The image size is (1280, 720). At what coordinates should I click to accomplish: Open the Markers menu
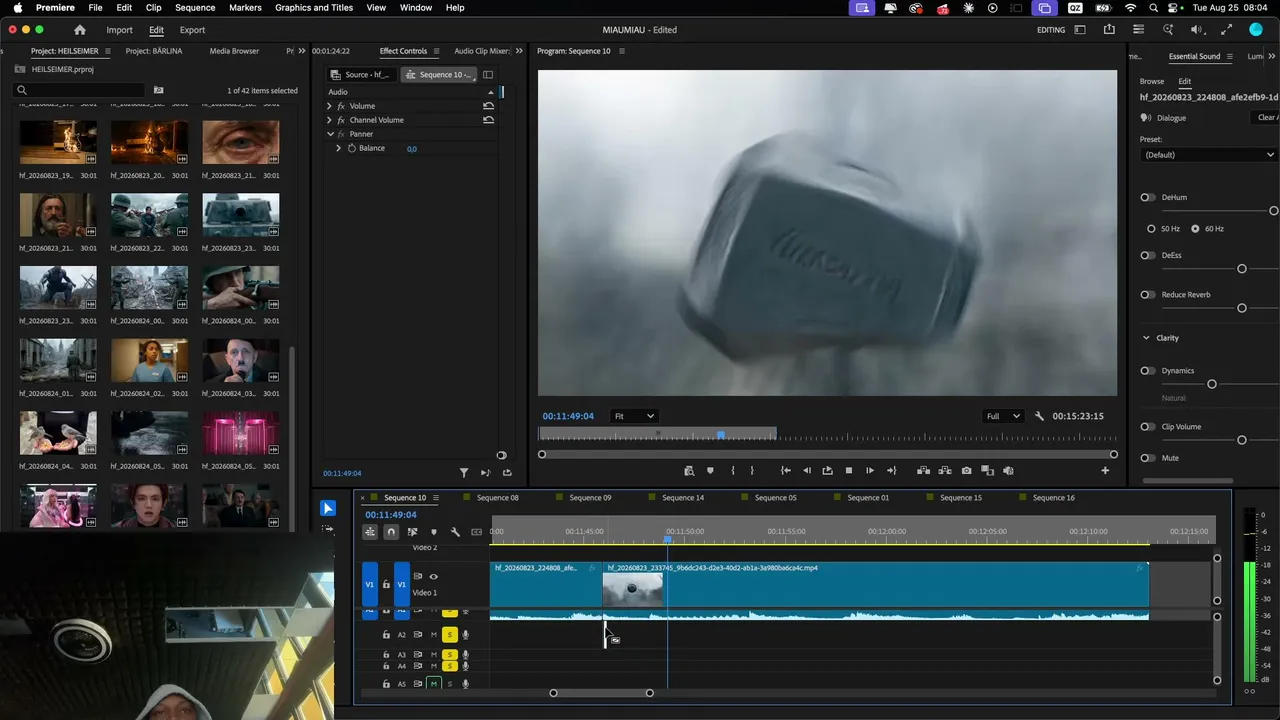tap(245, 8)
